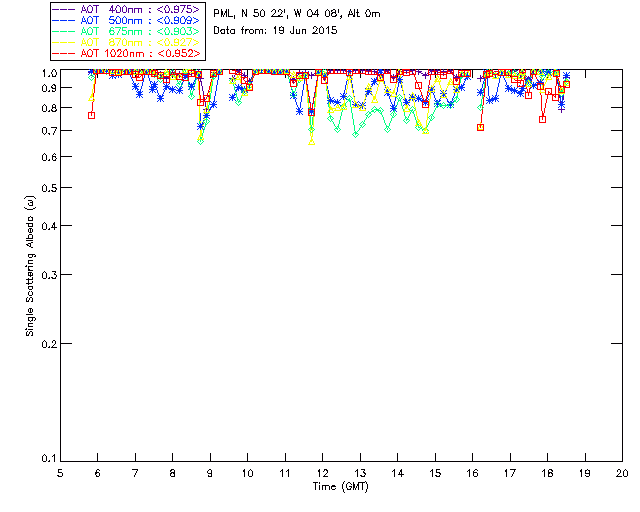Click the y-axis tick label 0.4
The width and height of the screenshot is (640, 512).
click(49, 226)
